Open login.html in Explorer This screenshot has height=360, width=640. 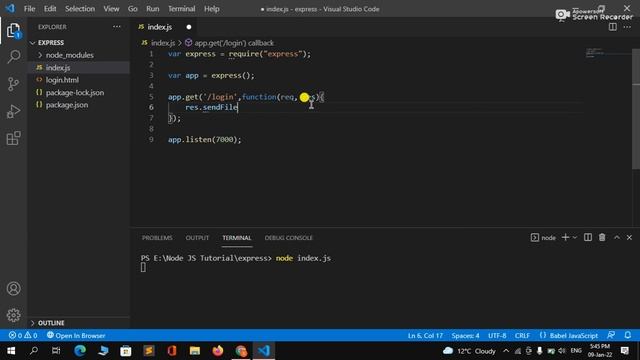point(62,80)
